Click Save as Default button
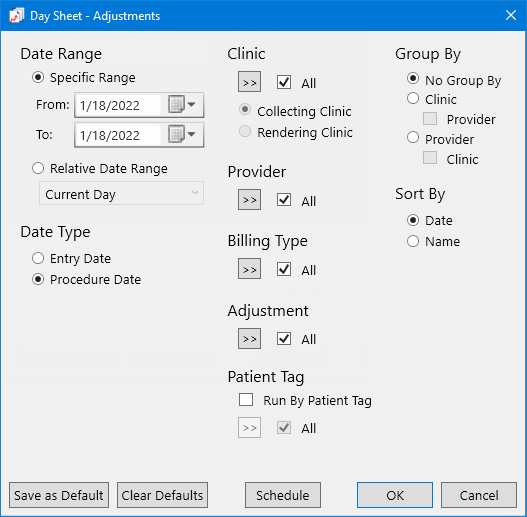The height and width of the screenshot is (517, 527). 59,495
